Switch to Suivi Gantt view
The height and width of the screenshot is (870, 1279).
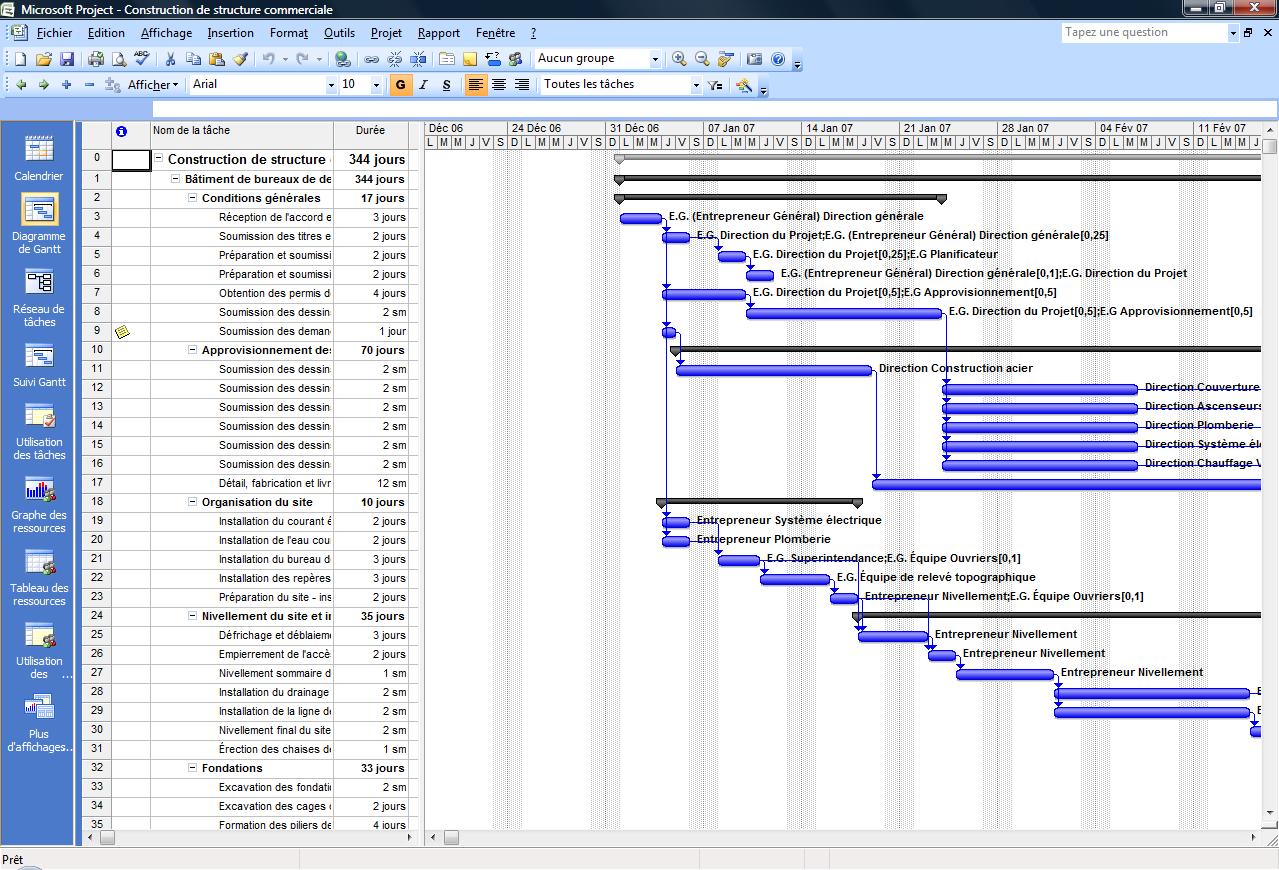click(39, 365)
